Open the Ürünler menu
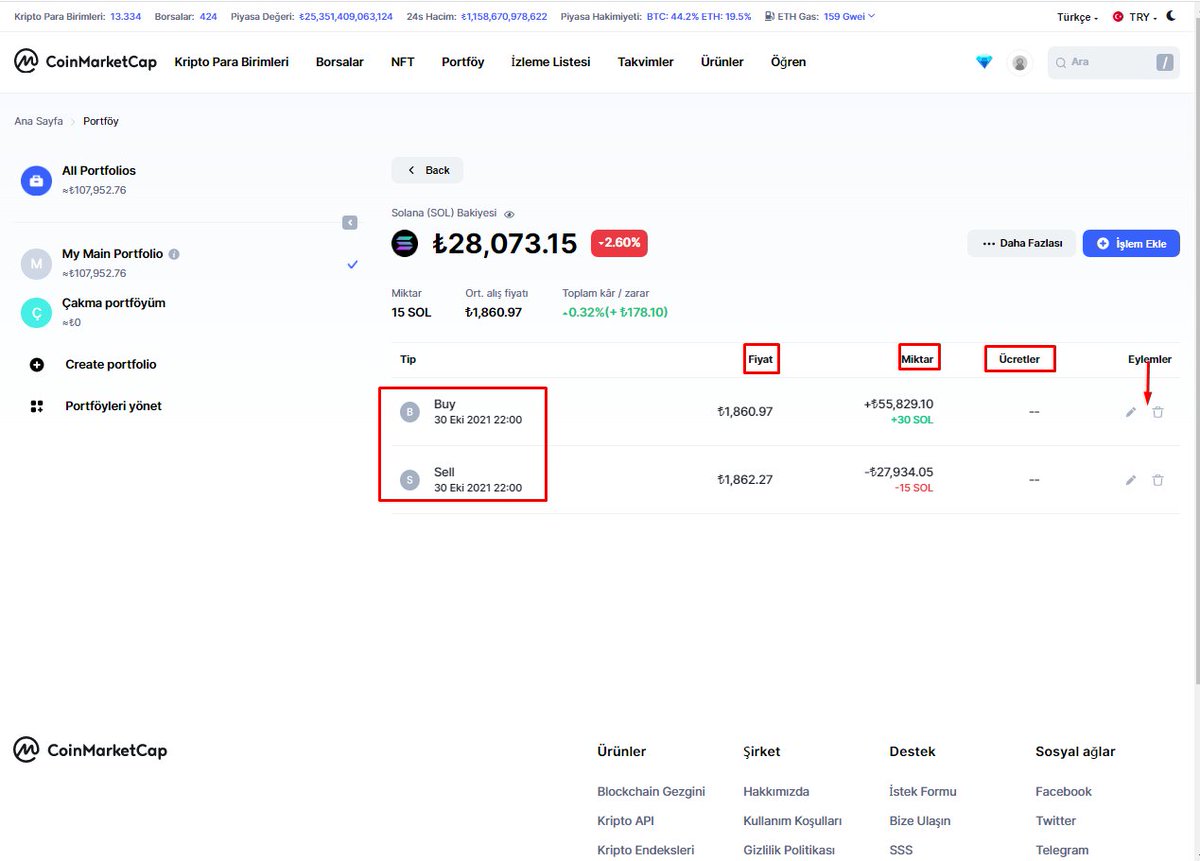 tap(722, 62)
